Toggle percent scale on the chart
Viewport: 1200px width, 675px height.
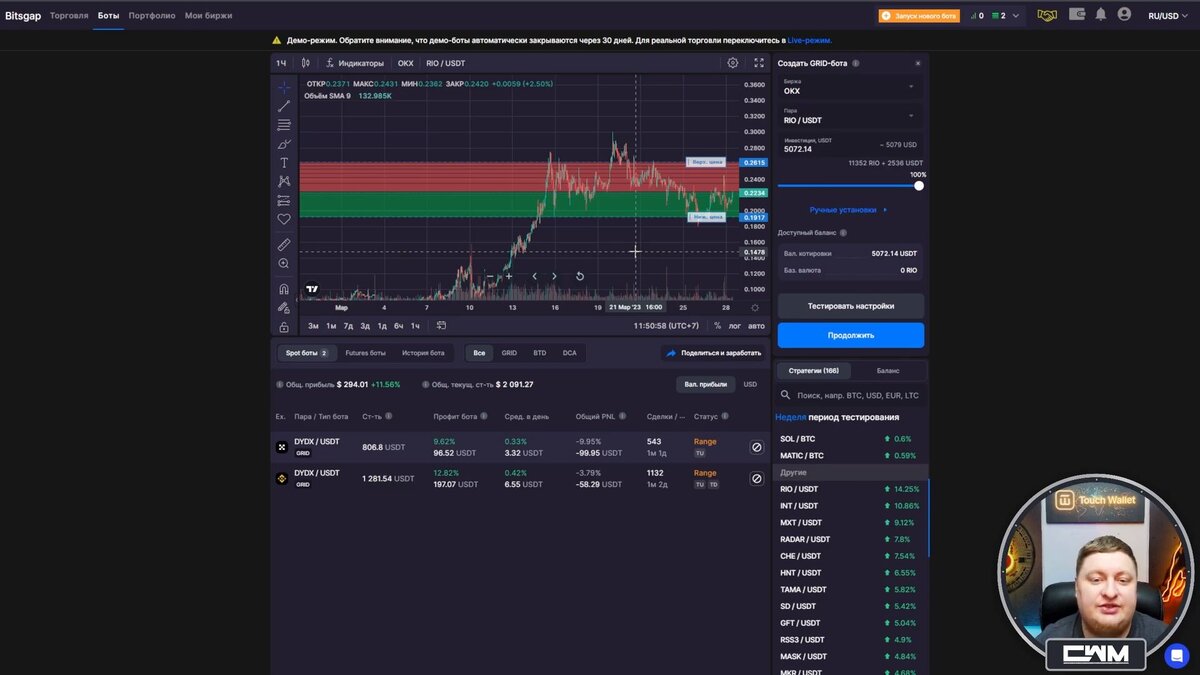[x=717, y=325]
